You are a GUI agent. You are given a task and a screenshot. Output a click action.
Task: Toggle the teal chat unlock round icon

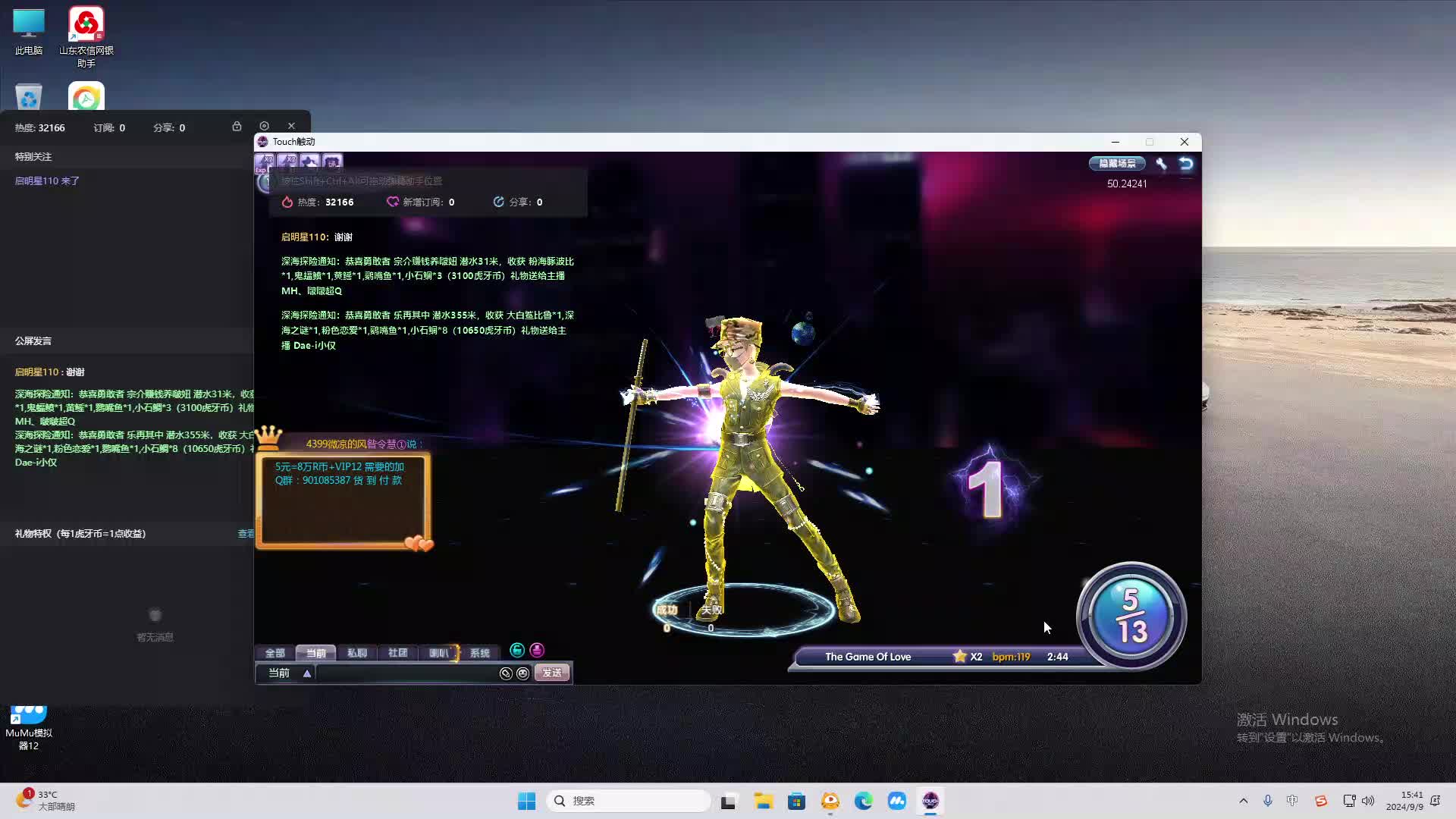[x=517, y=650]
